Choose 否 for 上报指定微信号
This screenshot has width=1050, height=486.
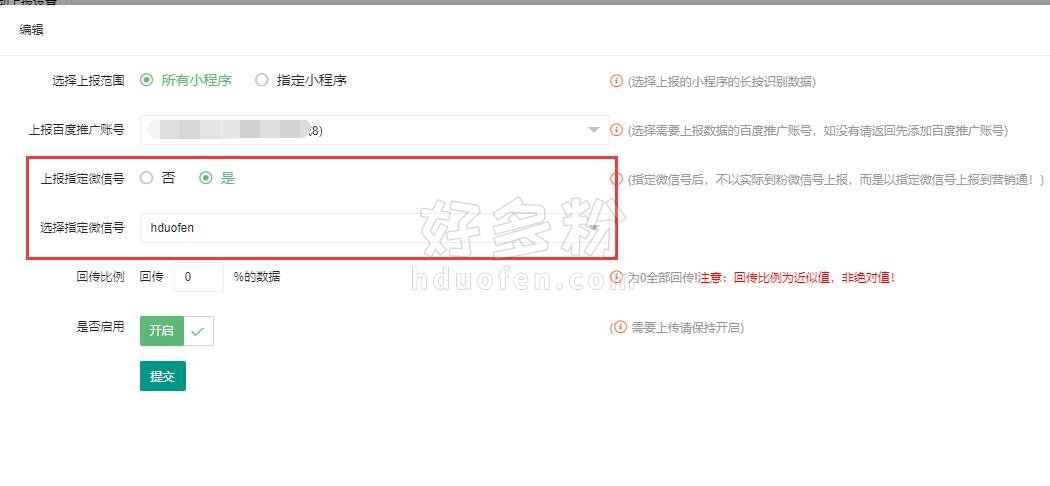pyautogui.click(x=147, y=178)
